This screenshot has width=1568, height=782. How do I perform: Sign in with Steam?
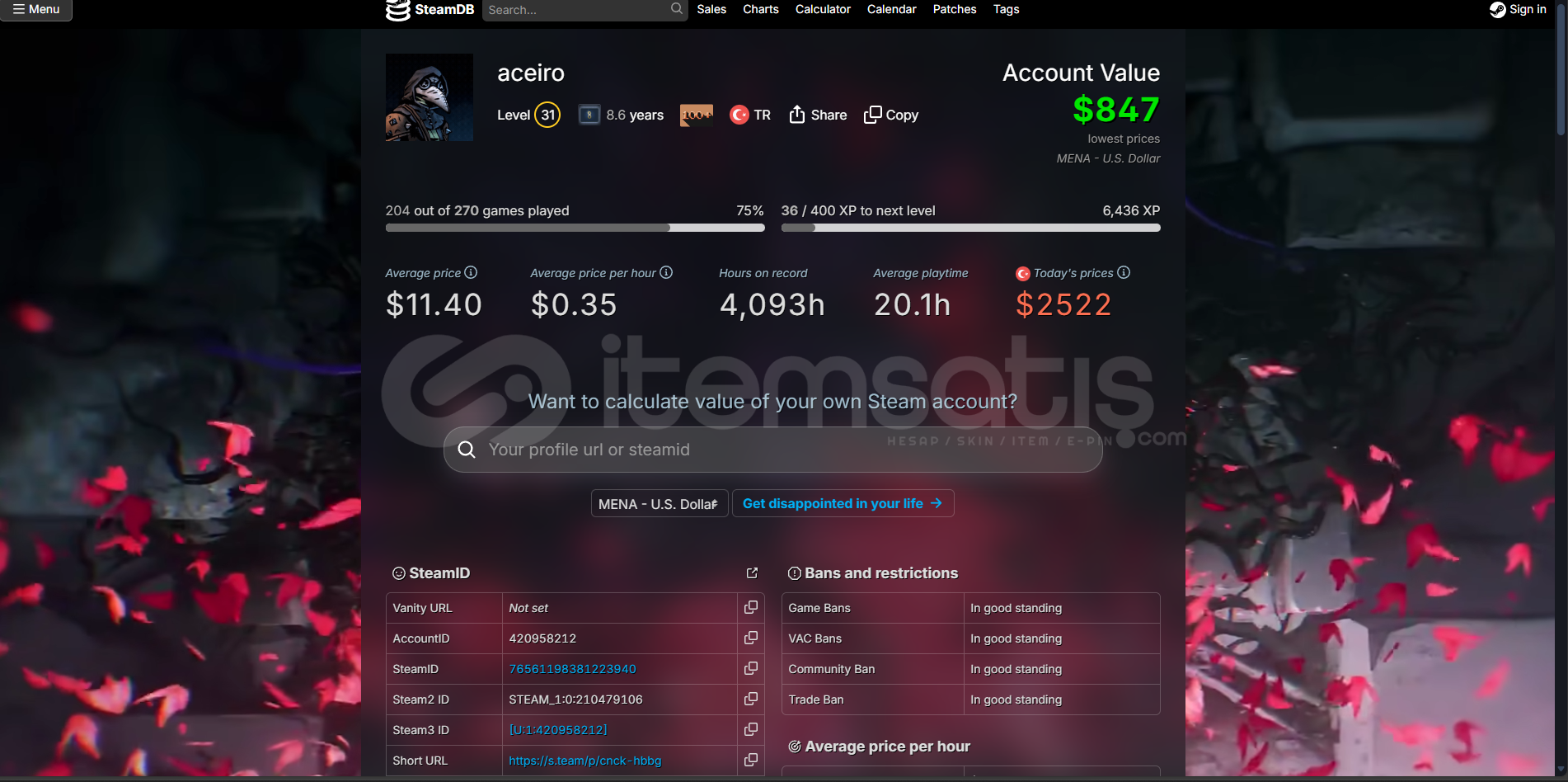tap(1518, 9)
